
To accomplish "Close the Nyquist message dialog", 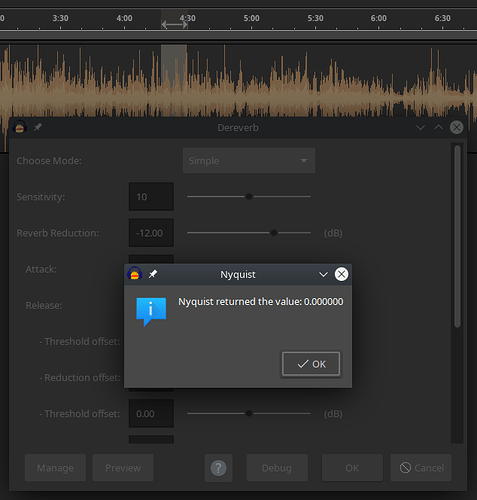I will (x=341, y=274).
